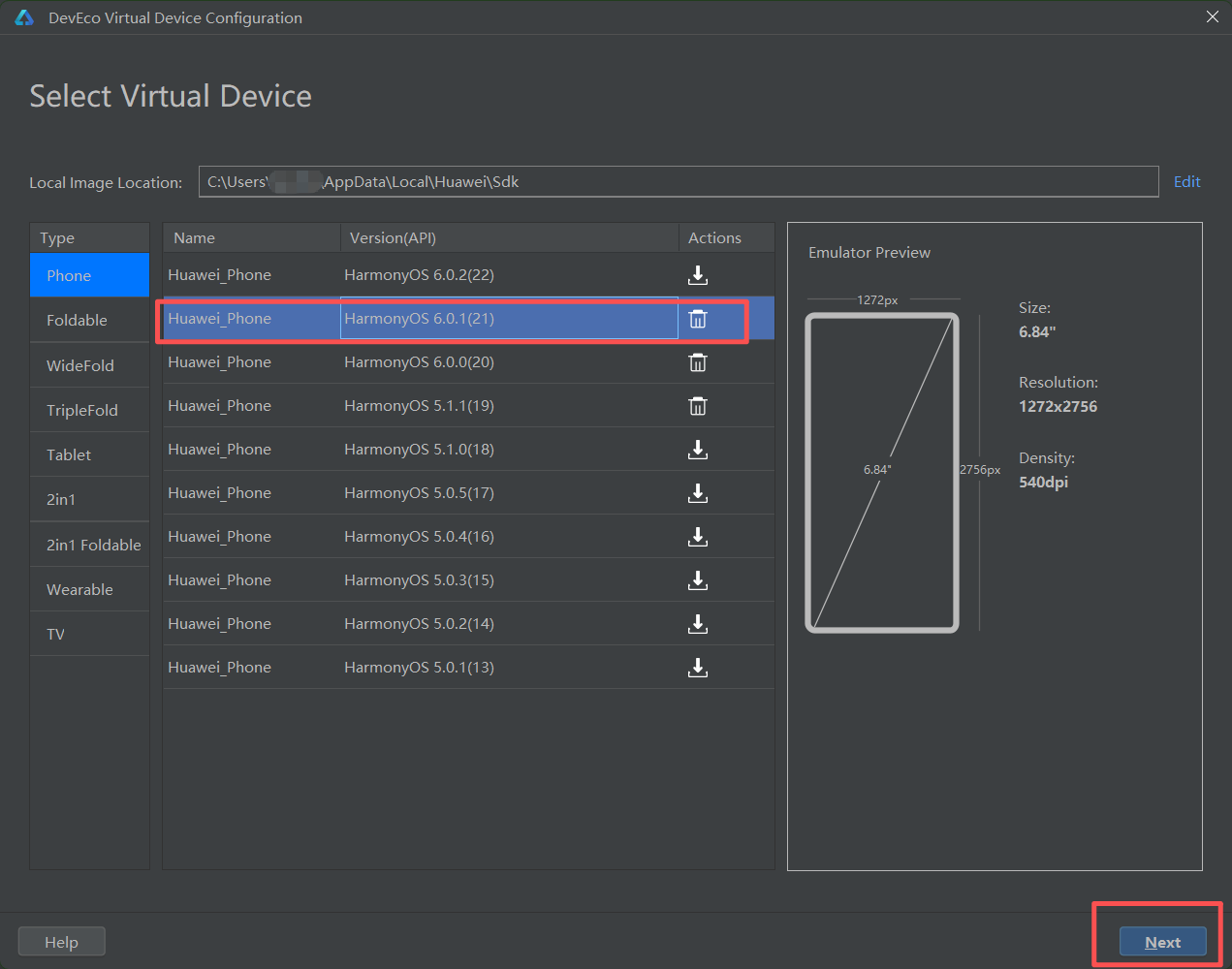Sort by the Version(API) column header
1232x969 pixels.
509,237
